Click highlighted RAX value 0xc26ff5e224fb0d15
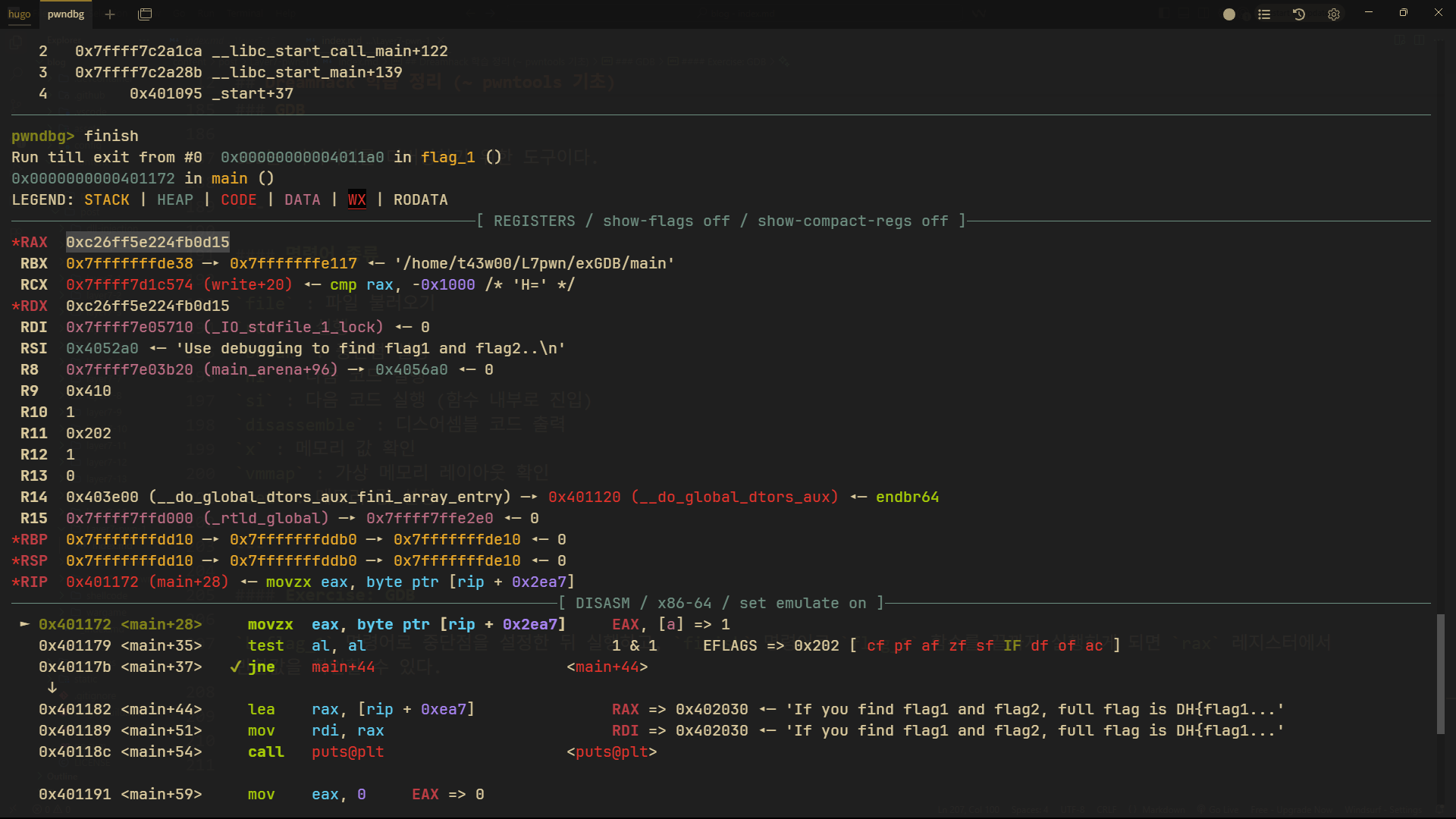The width and height of the screenshot is (1456, 819). click(147, 242)
